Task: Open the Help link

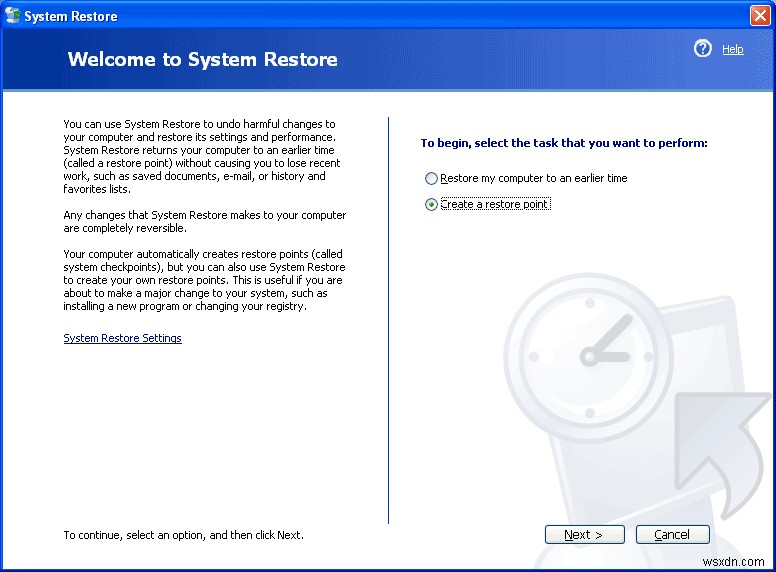Action: [x=732, y=49]
